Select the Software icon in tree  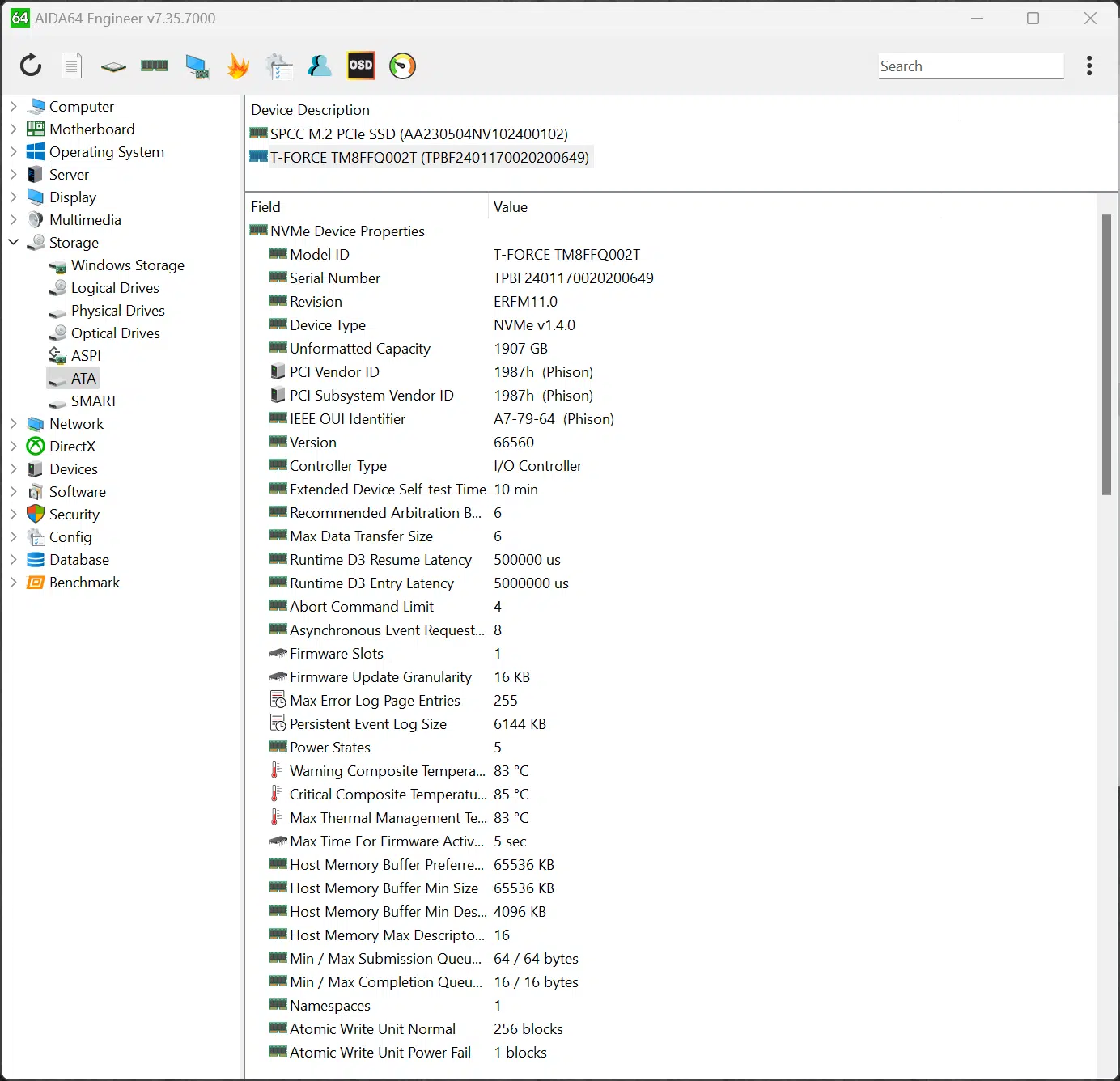(36, 491)
